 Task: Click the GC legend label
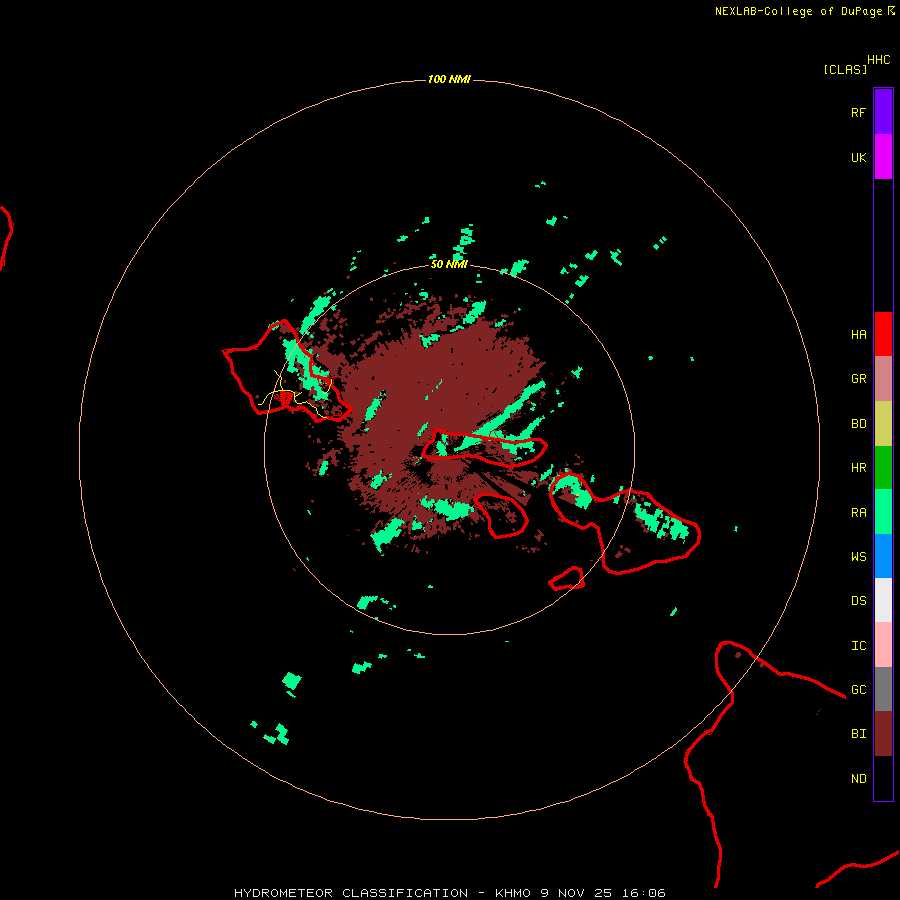[x=858, y=689]
